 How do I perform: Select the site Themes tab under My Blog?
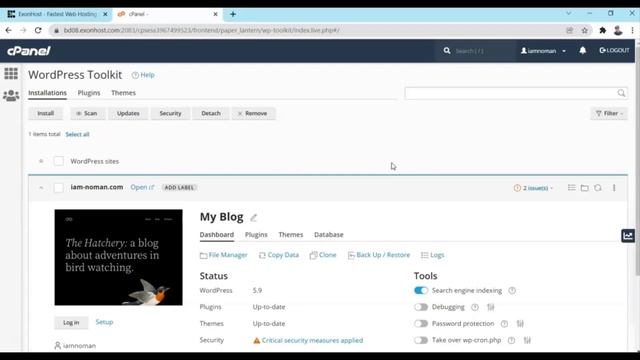pos(291,235)
